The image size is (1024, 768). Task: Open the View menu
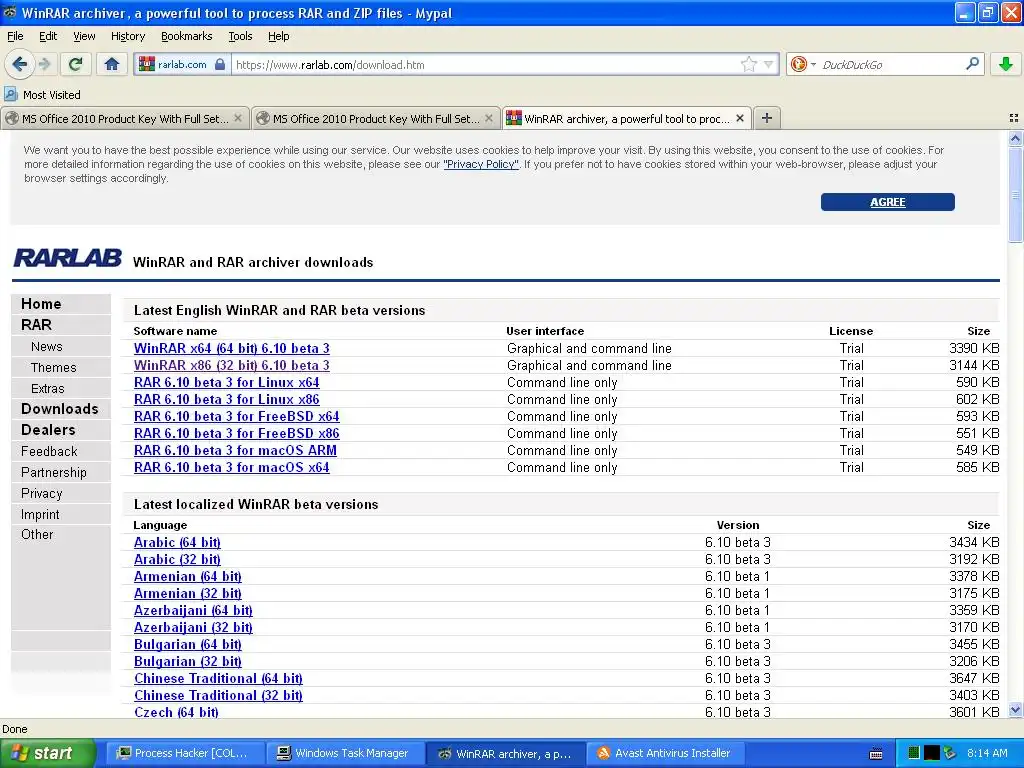tap(84, 36)
